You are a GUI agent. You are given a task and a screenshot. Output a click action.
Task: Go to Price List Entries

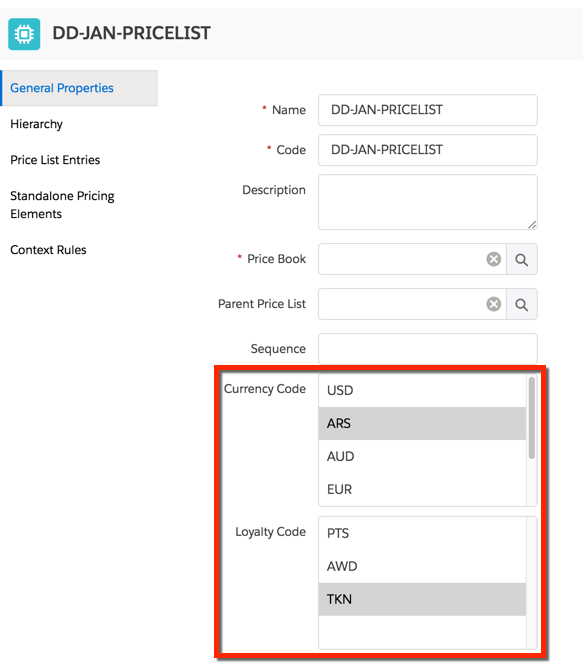coord(55,160)
